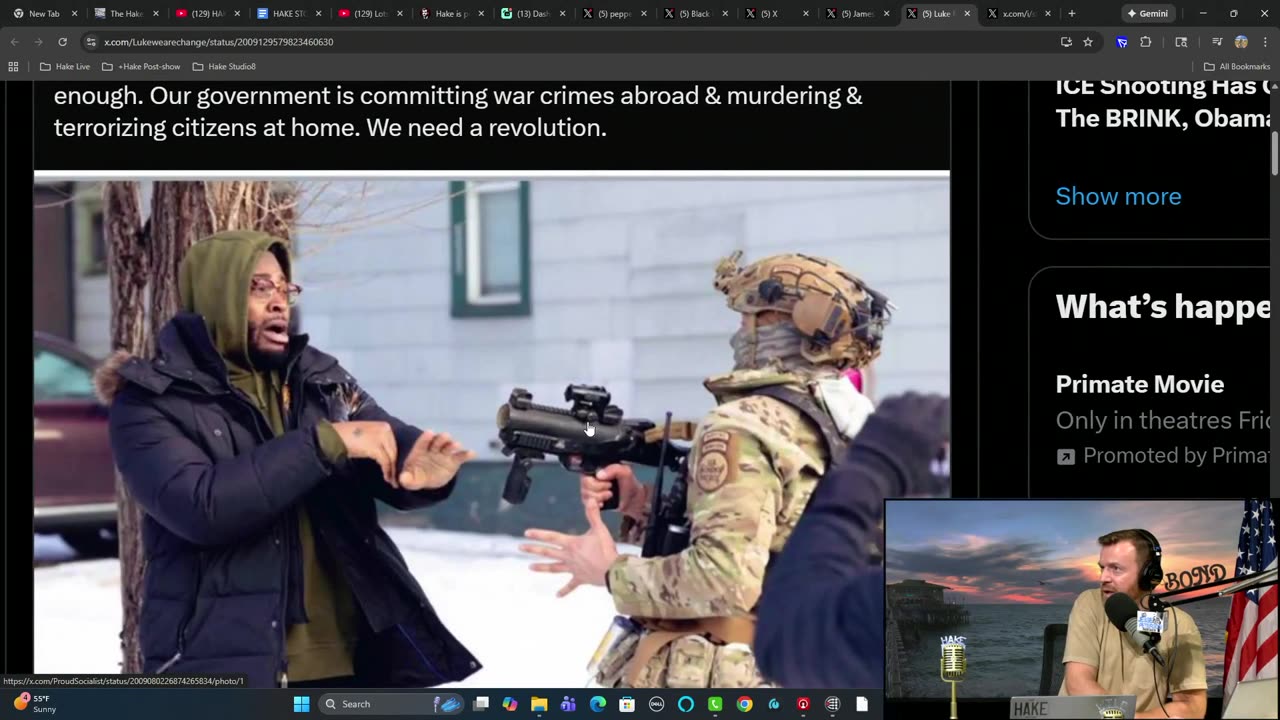The height and width of the screenshot is (720, 1280).
Task: Open Microsoft Store from taskbar
Action: point(627,704)
